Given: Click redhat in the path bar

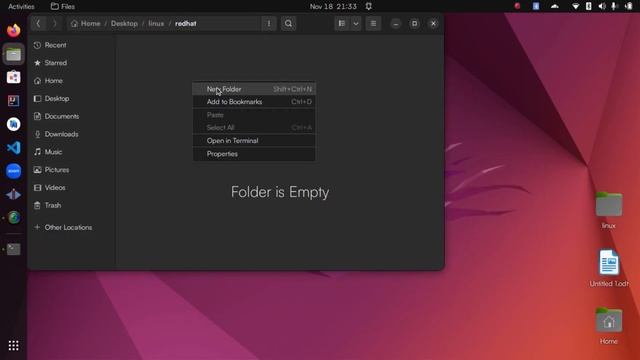Looking at the screenshot, I should tap(186, 24).
